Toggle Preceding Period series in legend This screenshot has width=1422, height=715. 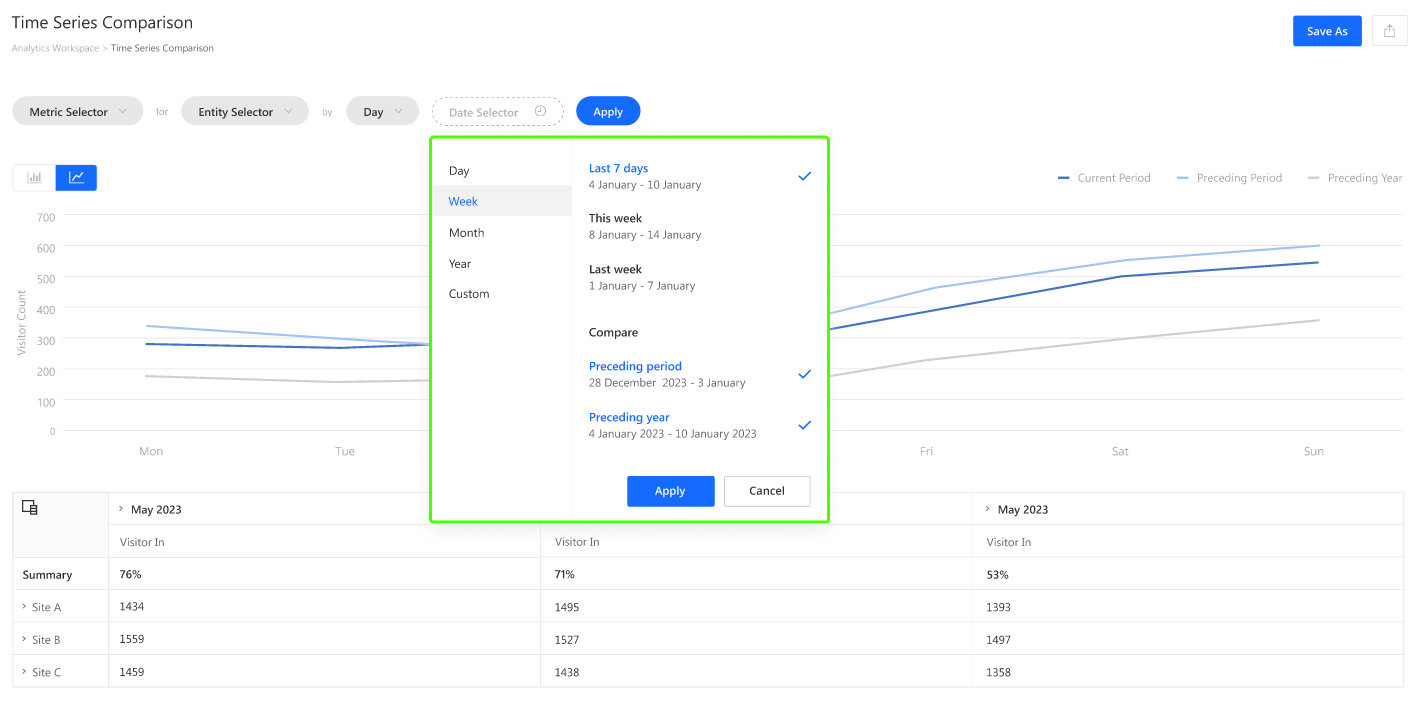click(1229, 178)
